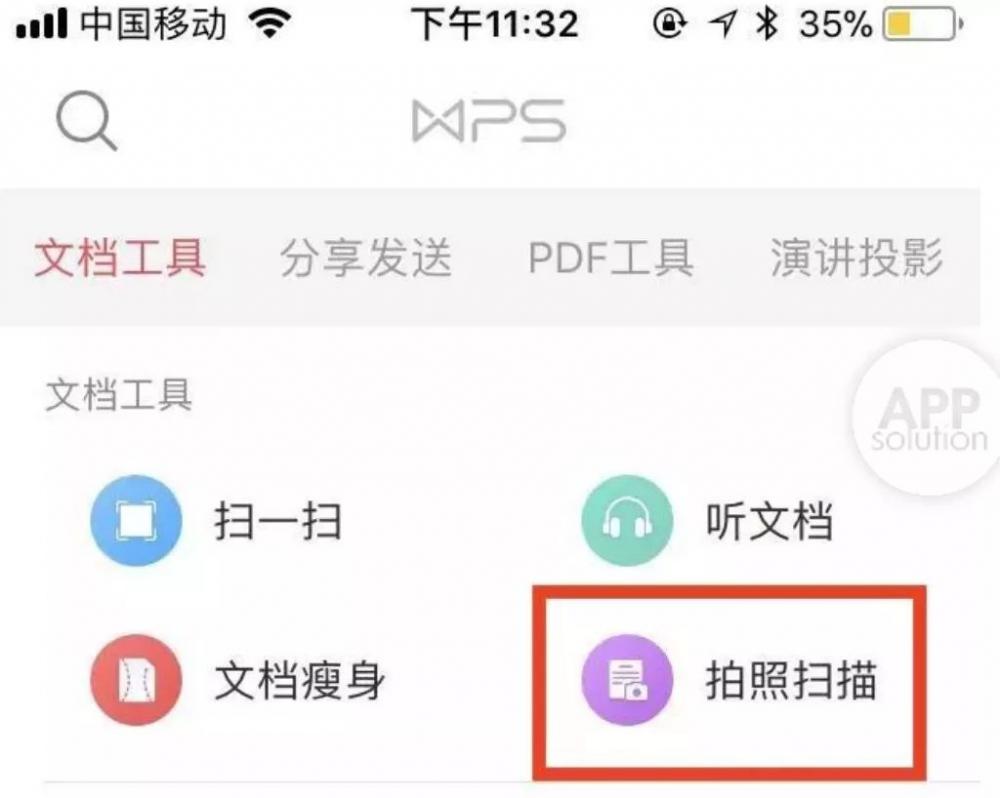Tap the rotation lock status icon
Image resolution: width=1000 pixels, height=798 pixels.
[x=670, y=24]
